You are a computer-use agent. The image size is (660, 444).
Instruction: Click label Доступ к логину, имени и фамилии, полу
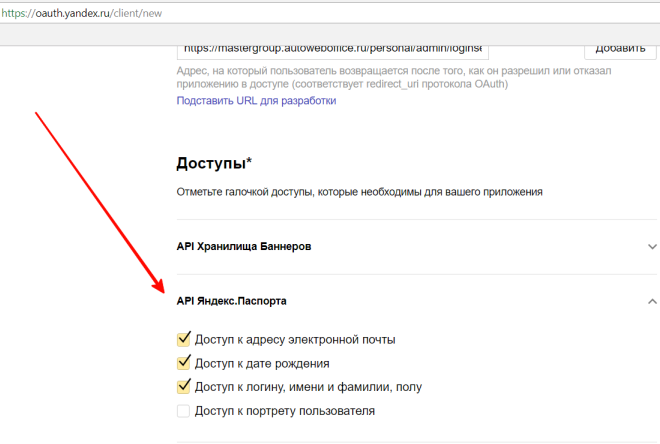point(308,387)
